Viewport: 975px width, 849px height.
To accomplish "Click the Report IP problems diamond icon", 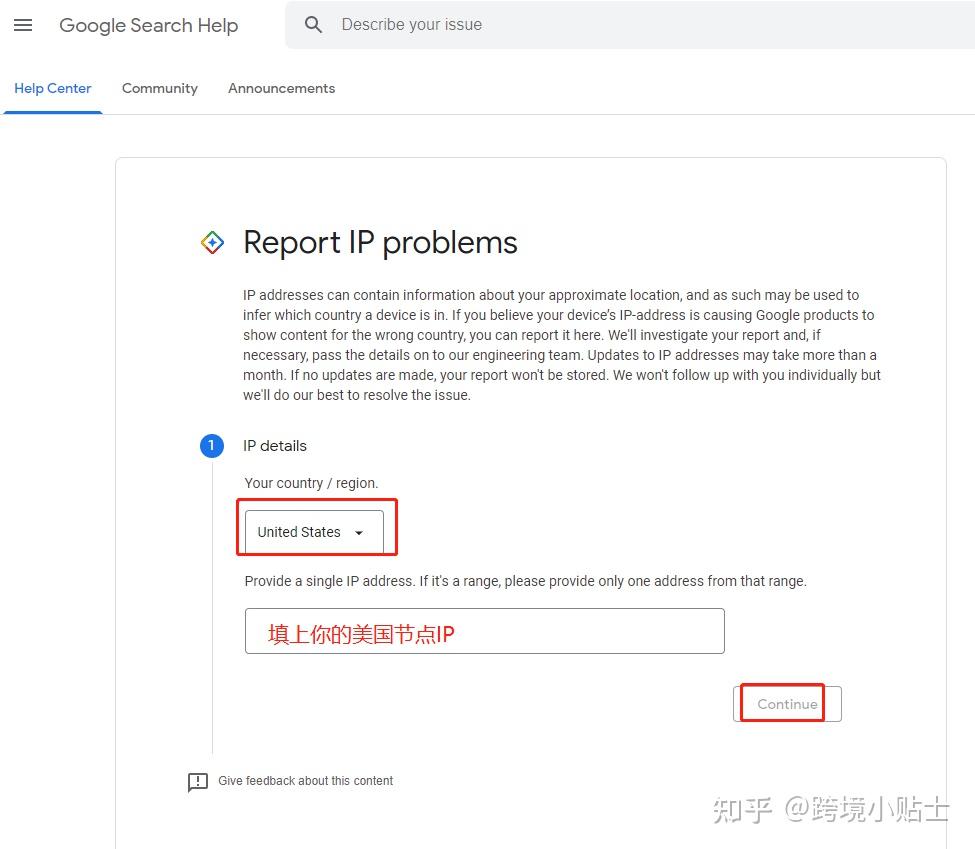I will 212,241.
